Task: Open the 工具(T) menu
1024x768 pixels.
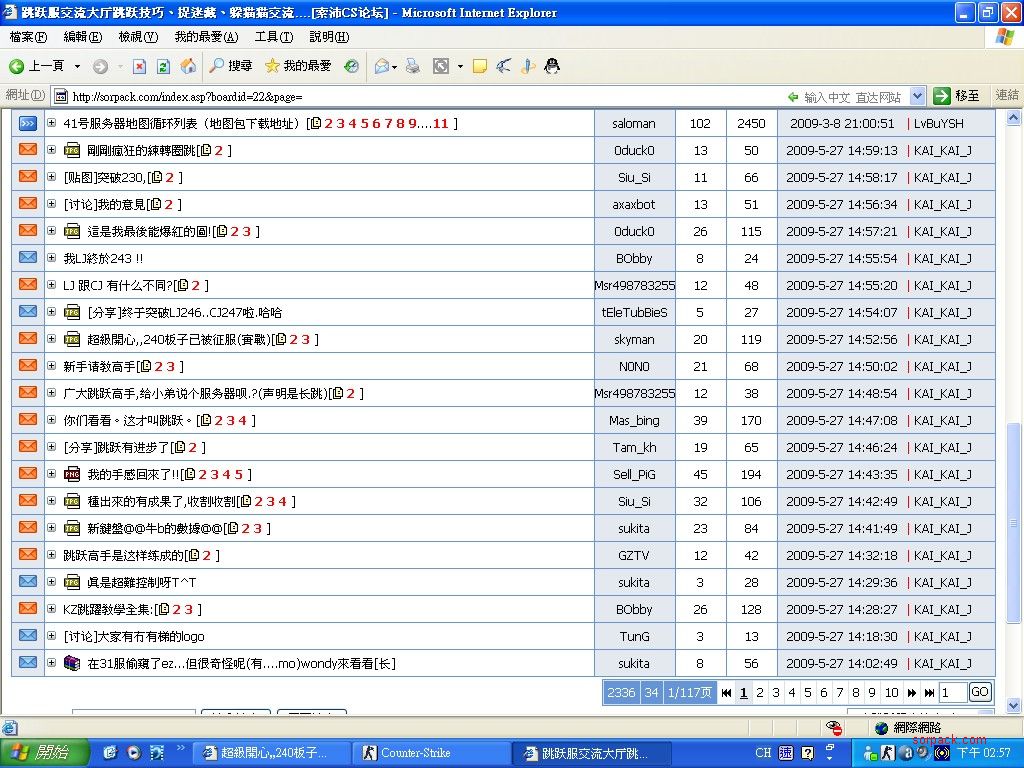Action: [273, 37]
